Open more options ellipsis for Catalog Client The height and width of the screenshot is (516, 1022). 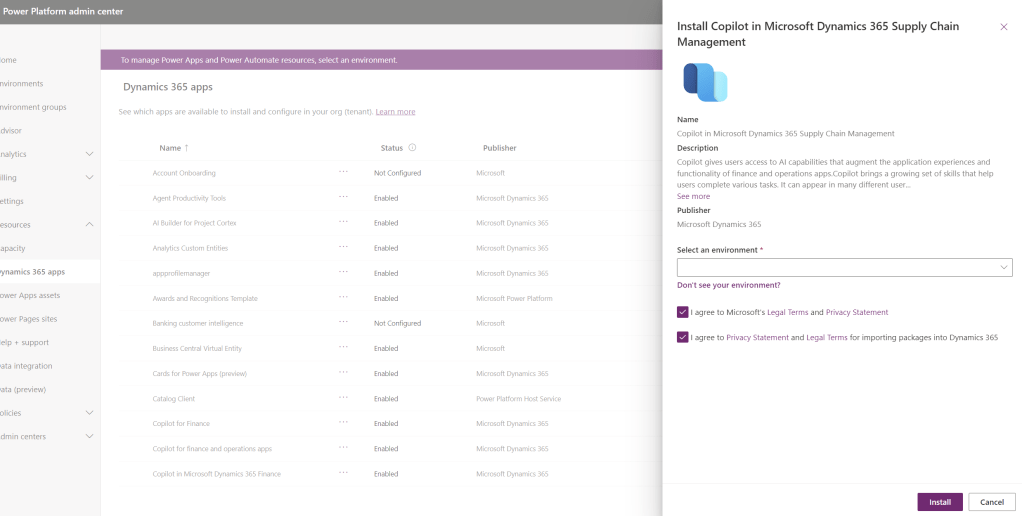[x=343, y=398]
